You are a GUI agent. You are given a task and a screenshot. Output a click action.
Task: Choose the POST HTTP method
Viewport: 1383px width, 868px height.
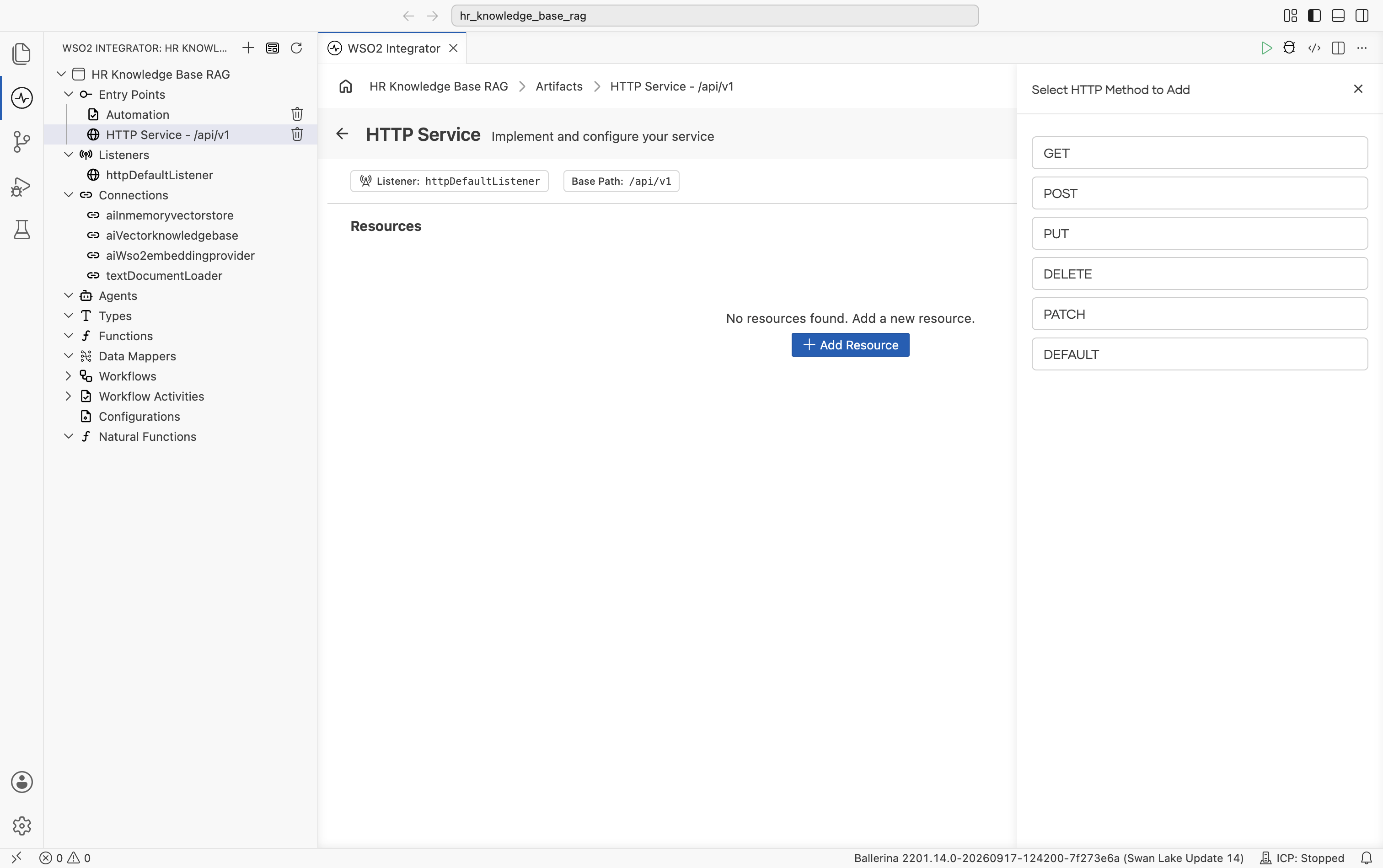(x=1199, y=193)
